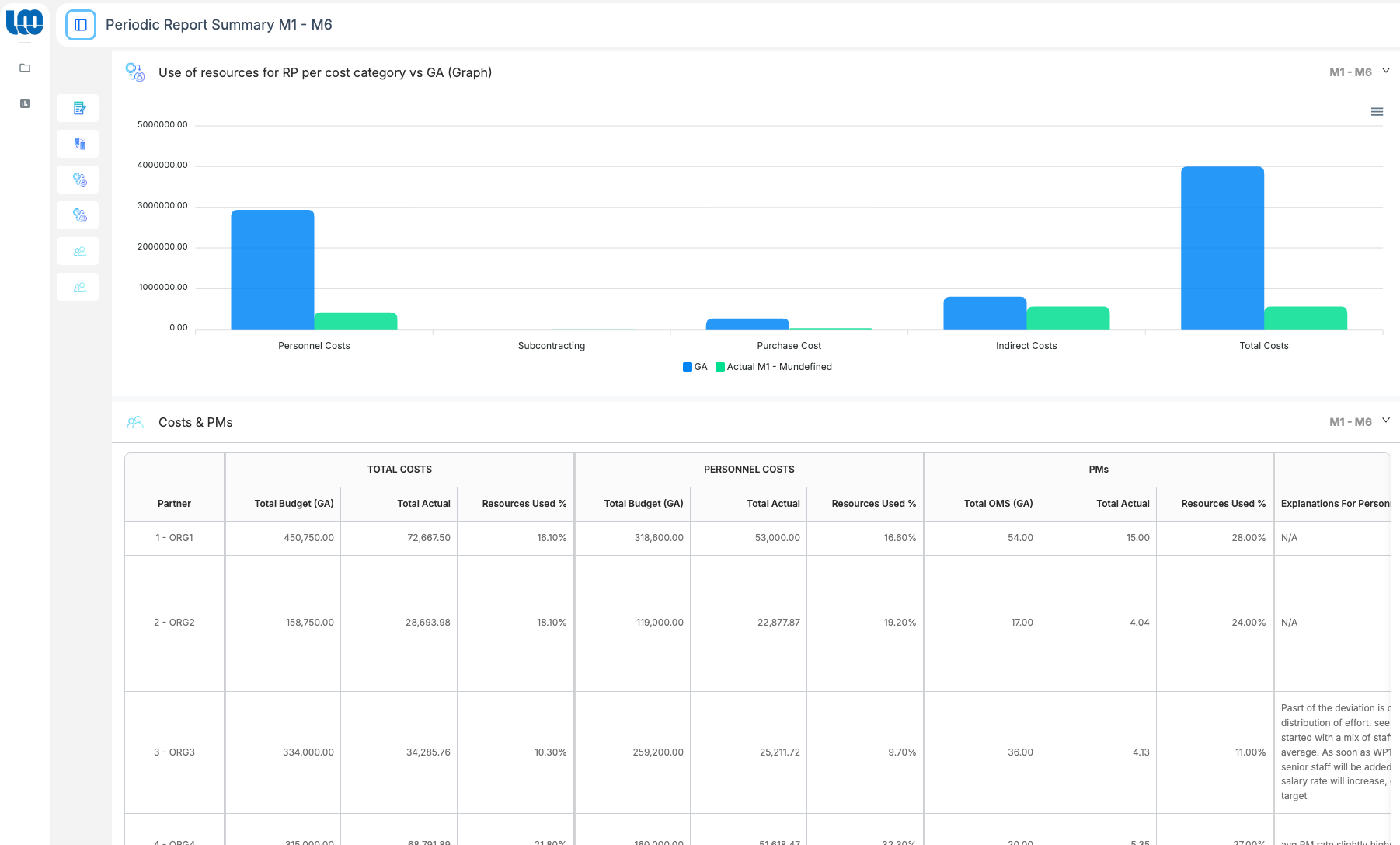Open the bar chart icon in the left rail
The width and height of the screenshot is (1400, 845).
click(25, 103)
